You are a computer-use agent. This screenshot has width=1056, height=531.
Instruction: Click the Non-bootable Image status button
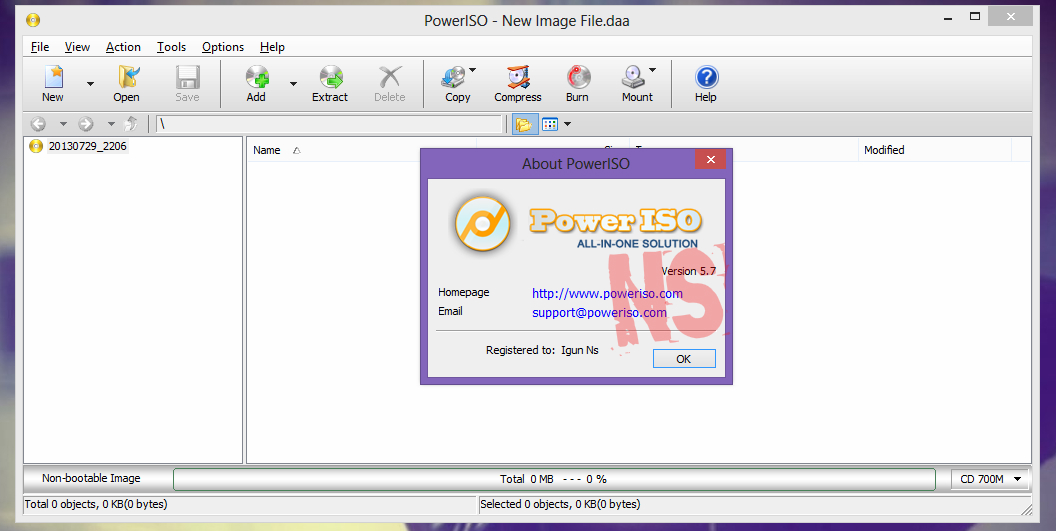[92, 478]
